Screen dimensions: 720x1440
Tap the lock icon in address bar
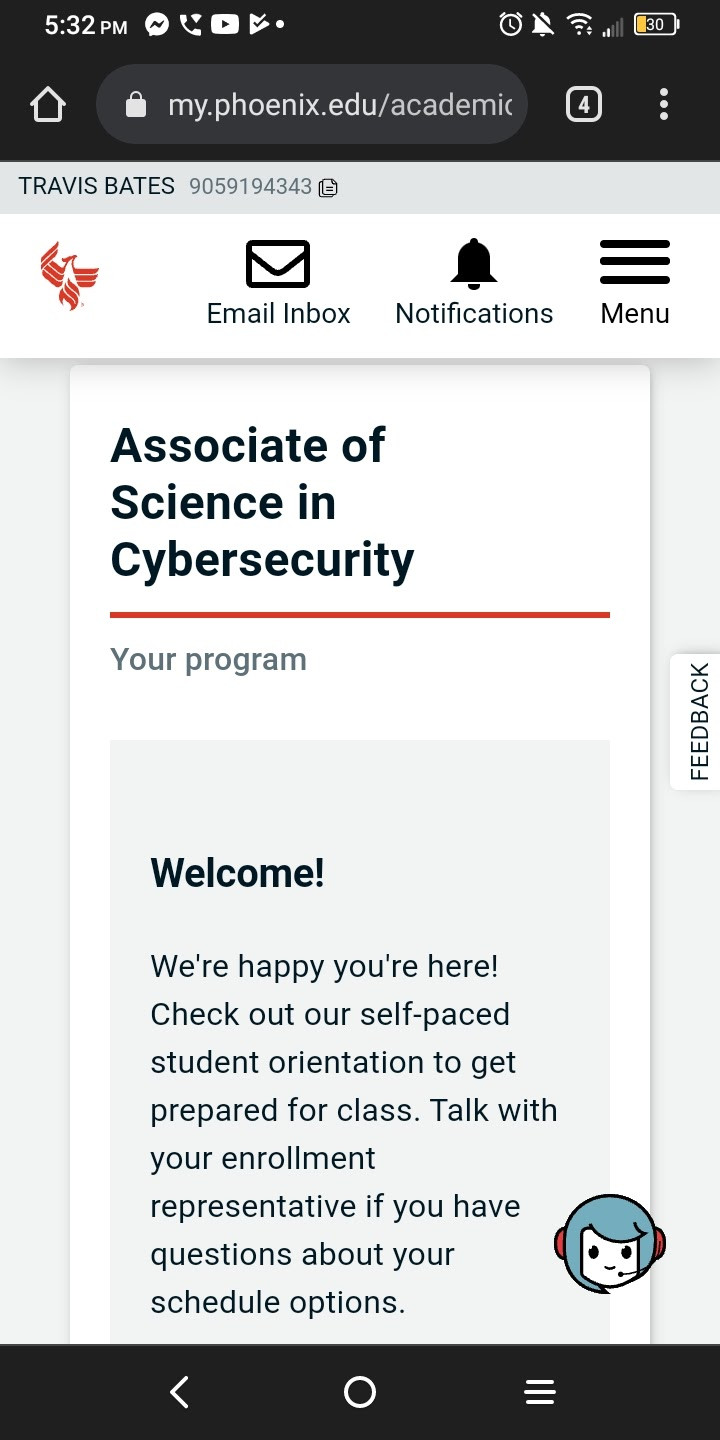coord(136,105)
